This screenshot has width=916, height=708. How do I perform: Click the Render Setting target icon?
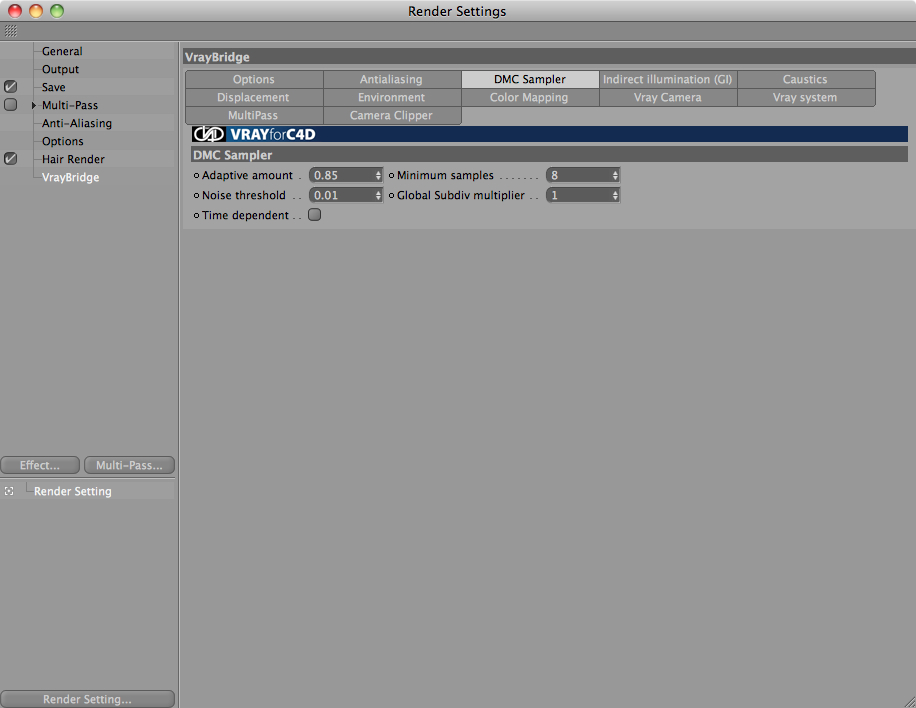tap(9, 491)
